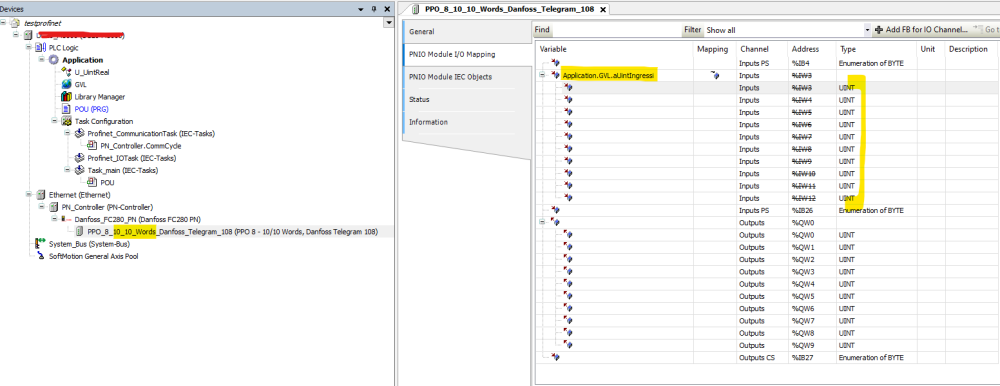This screenshot has height=386, width=1000.
Task: Click the U_UintReal data type icon
Action: pos(66,72)
